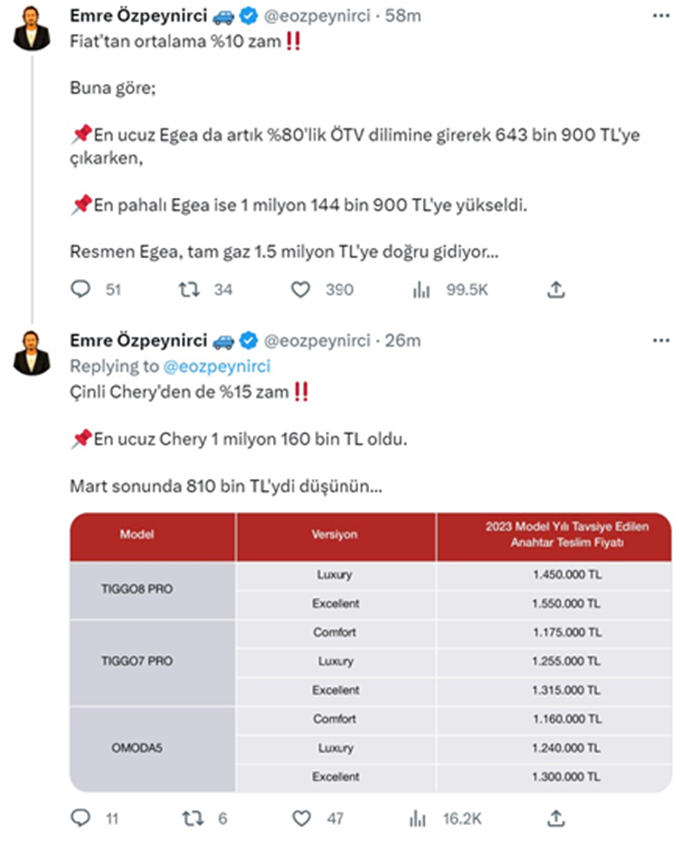Open Emre Özpeynirci profile name on first tweet
The image size is (689, 845).
pos(139,16)
